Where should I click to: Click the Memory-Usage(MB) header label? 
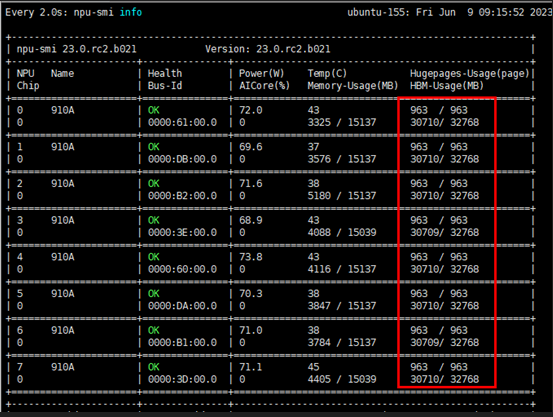tap(353, 86)
